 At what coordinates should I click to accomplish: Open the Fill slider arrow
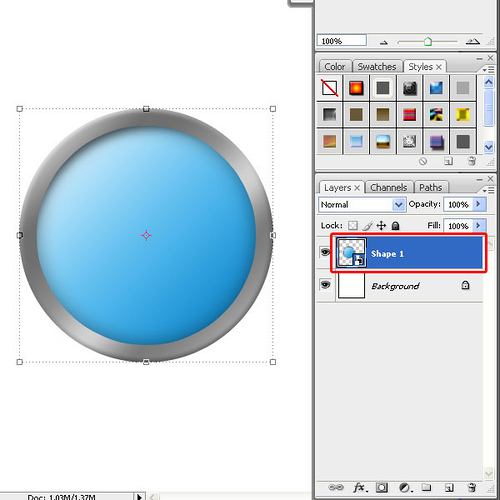479,226
